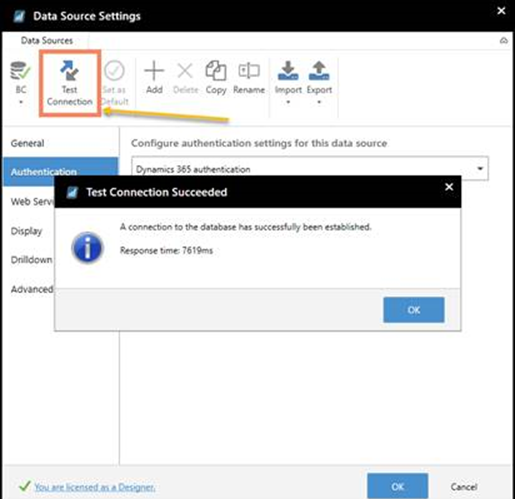
Task: Click the Set as Default icon
Action: (114, 70)
